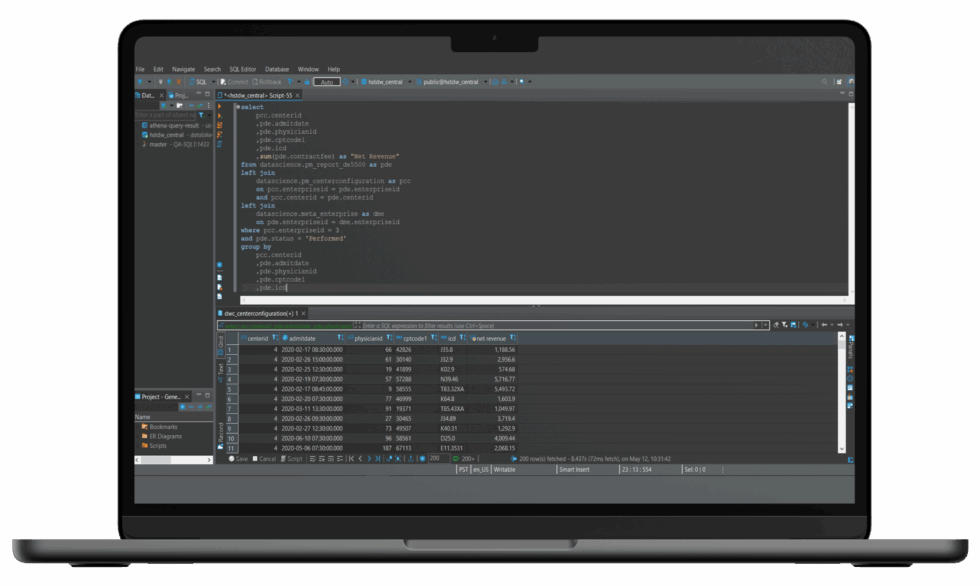
Task: Open the Database menu
Action: coord(277,69)
